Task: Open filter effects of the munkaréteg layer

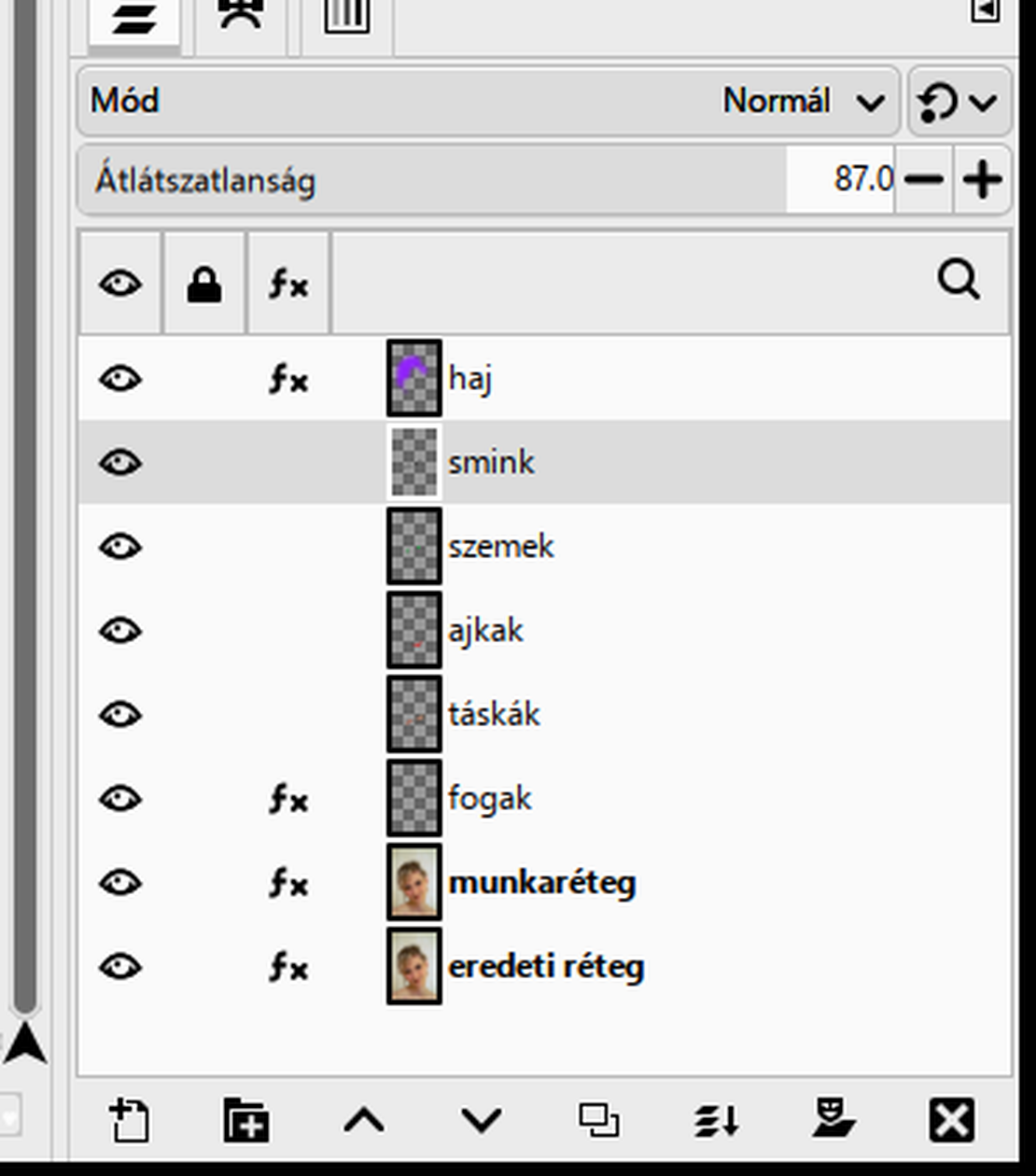Action: point(288,883)
